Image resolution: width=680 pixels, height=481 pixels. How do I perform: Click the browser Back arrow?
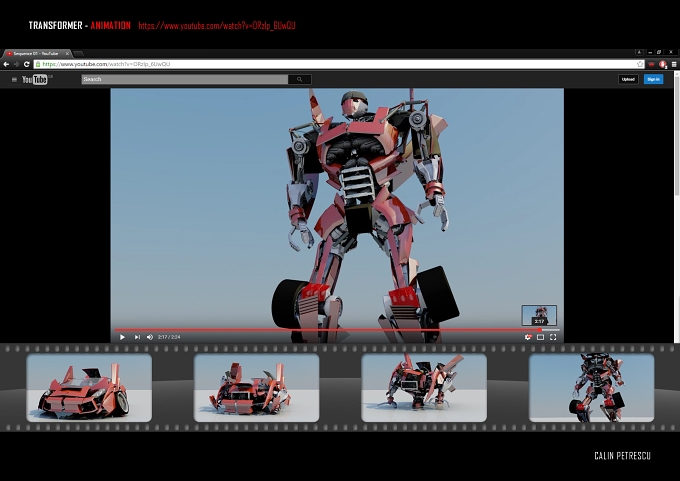pyautogui.click(x=6, y=64)
